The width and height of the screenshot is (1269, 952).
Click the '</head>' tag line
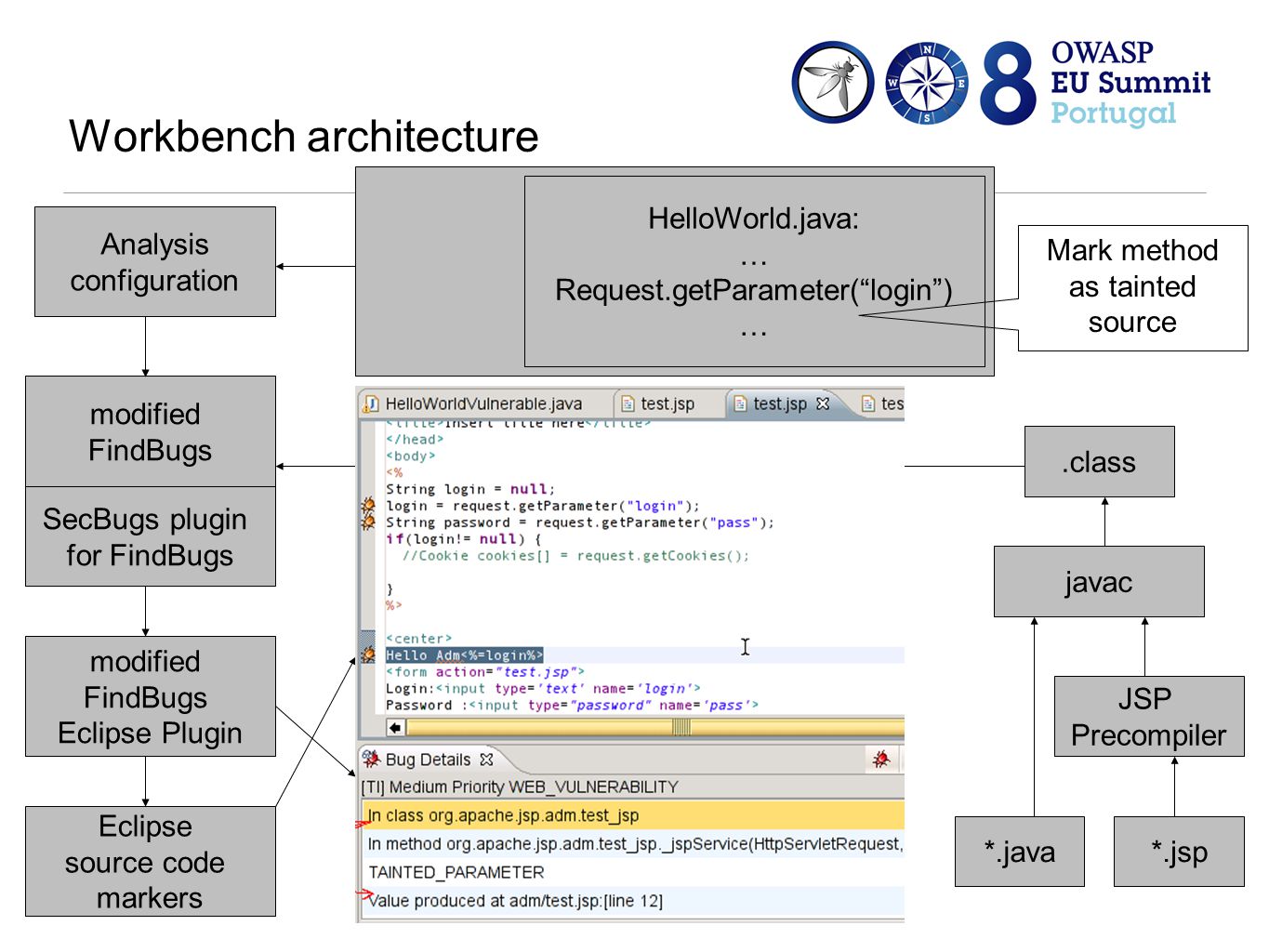point(415,440)
